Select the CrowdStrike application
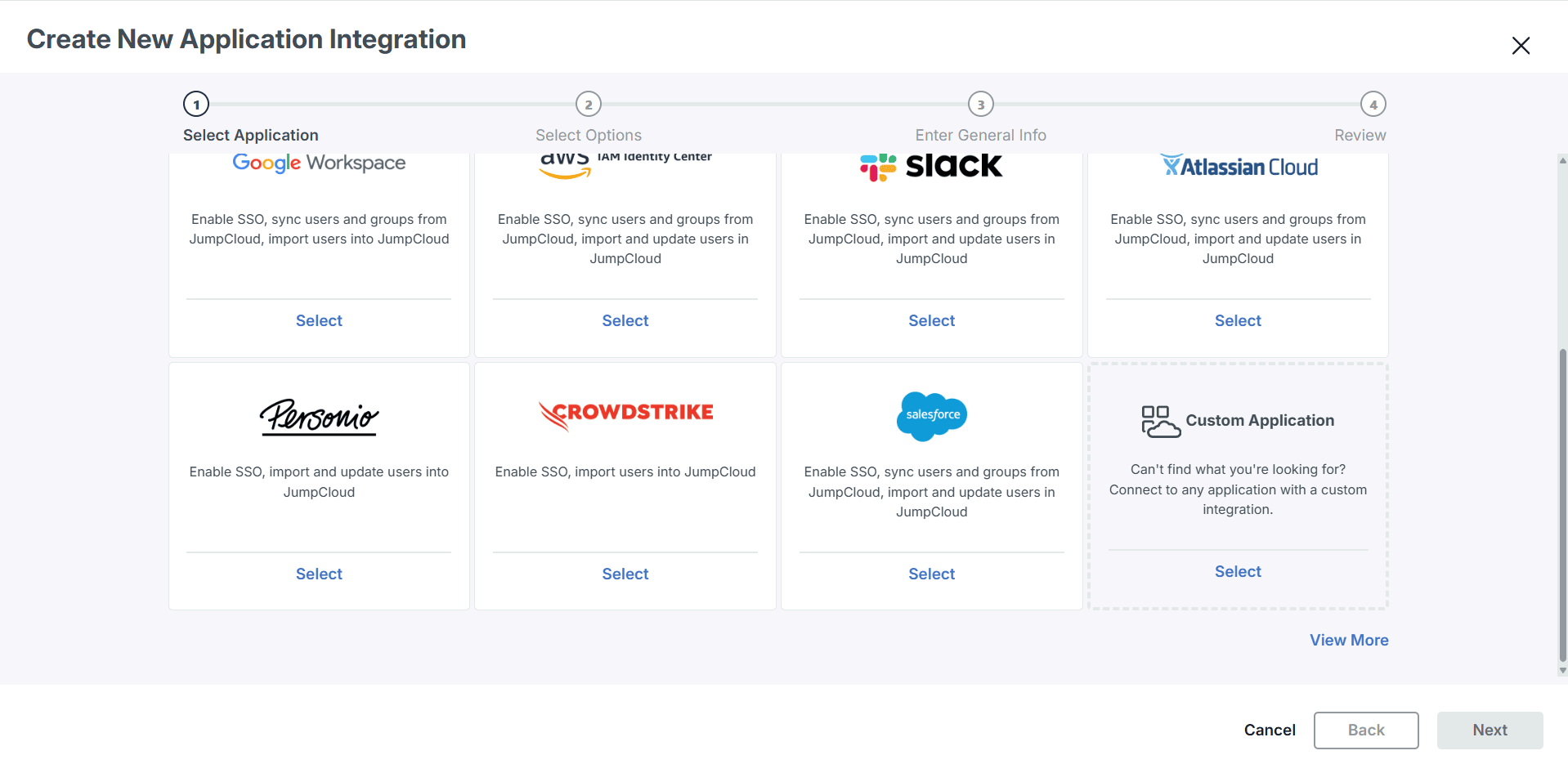Viewport: 1568px width, 773px height. click(x=625, y=574)
